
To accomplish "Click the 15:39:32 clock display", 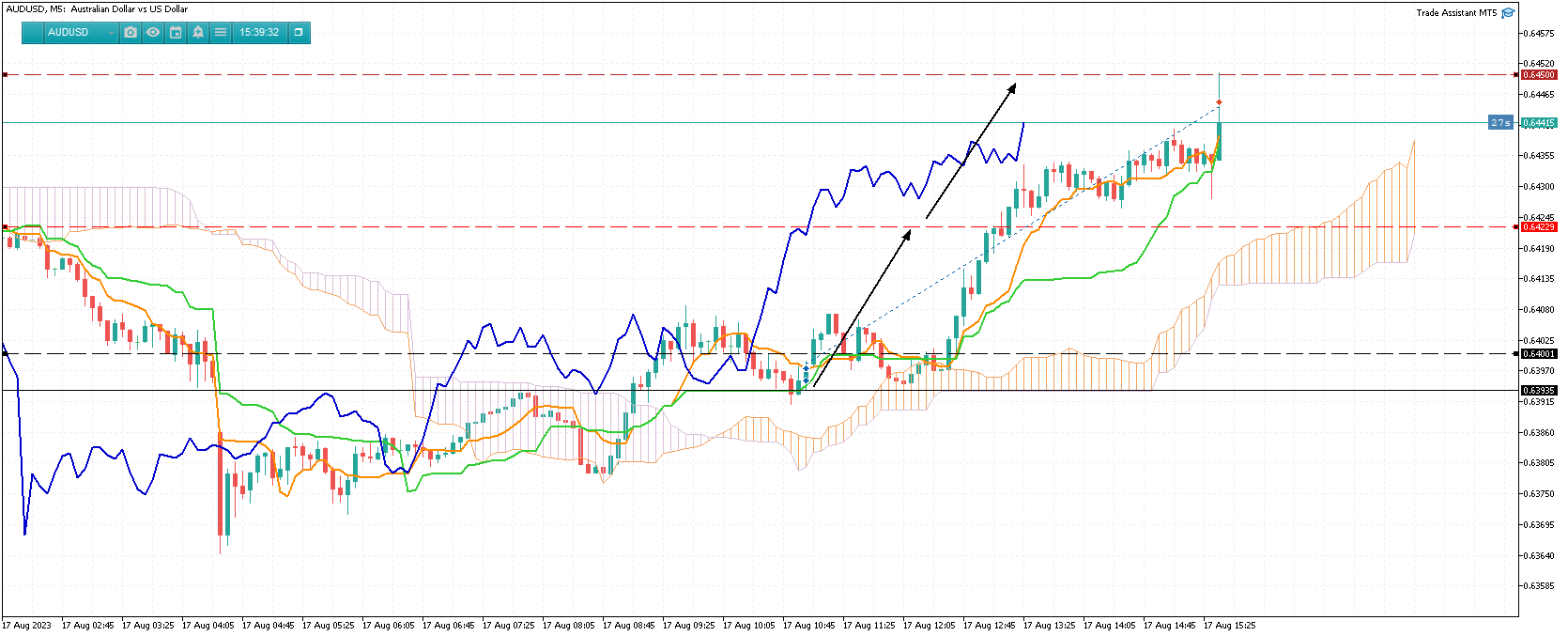I will (259, 32).
